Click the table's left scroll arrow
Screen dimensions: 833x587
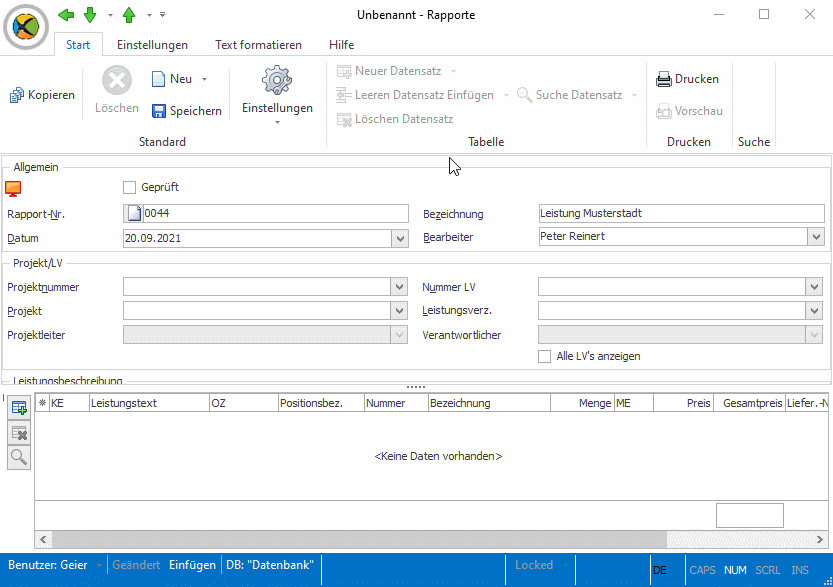[43, 539]
